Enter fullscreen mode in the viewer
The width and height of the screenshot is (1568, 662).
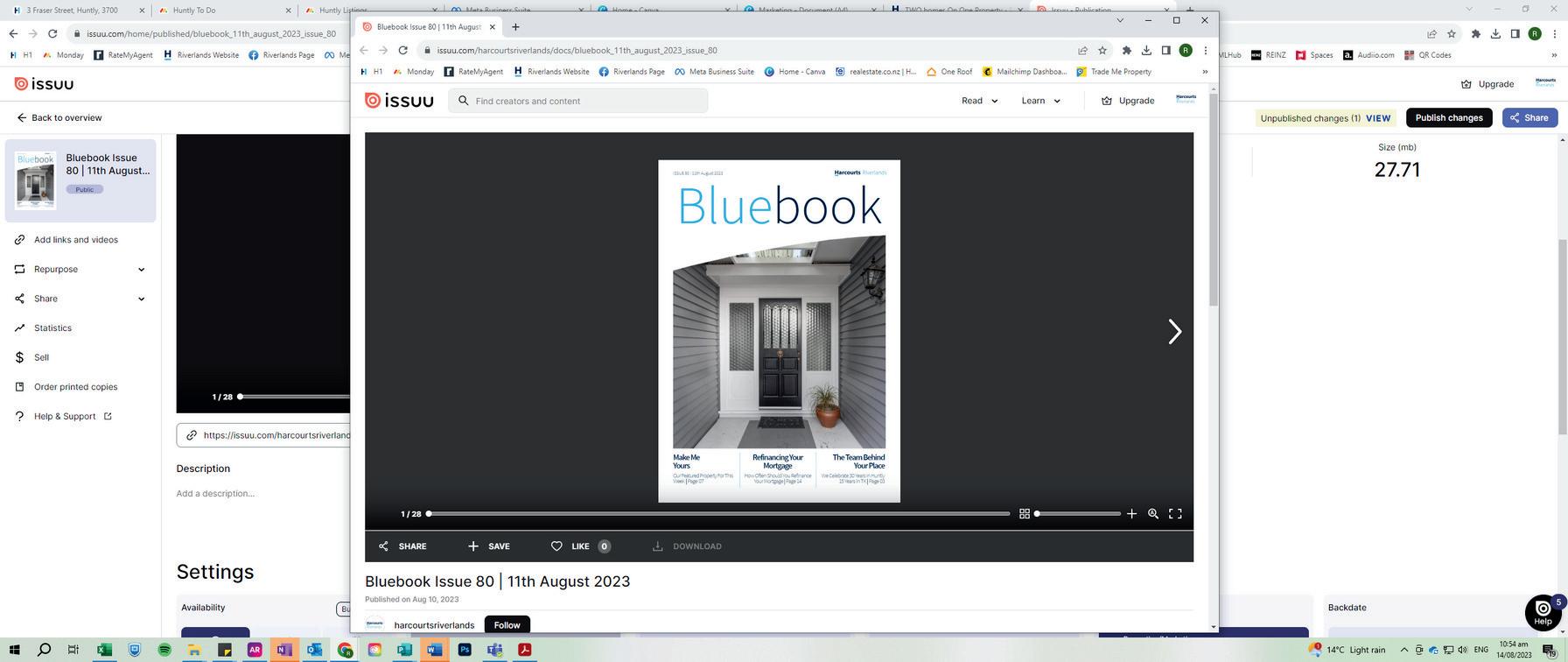tap(1175, 514)
